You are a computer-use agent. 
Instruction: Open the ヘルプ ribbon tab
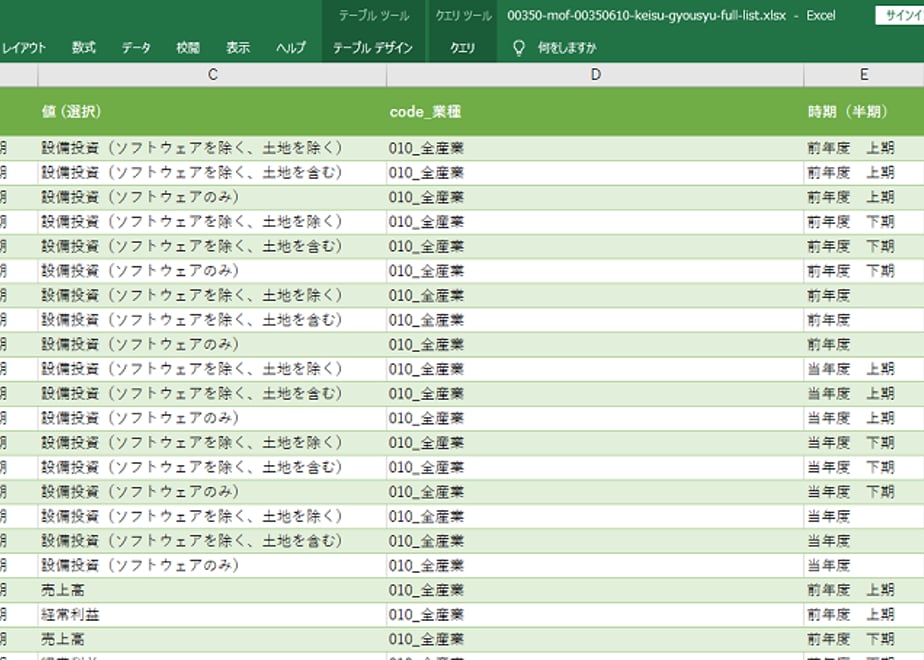(291, 48)
